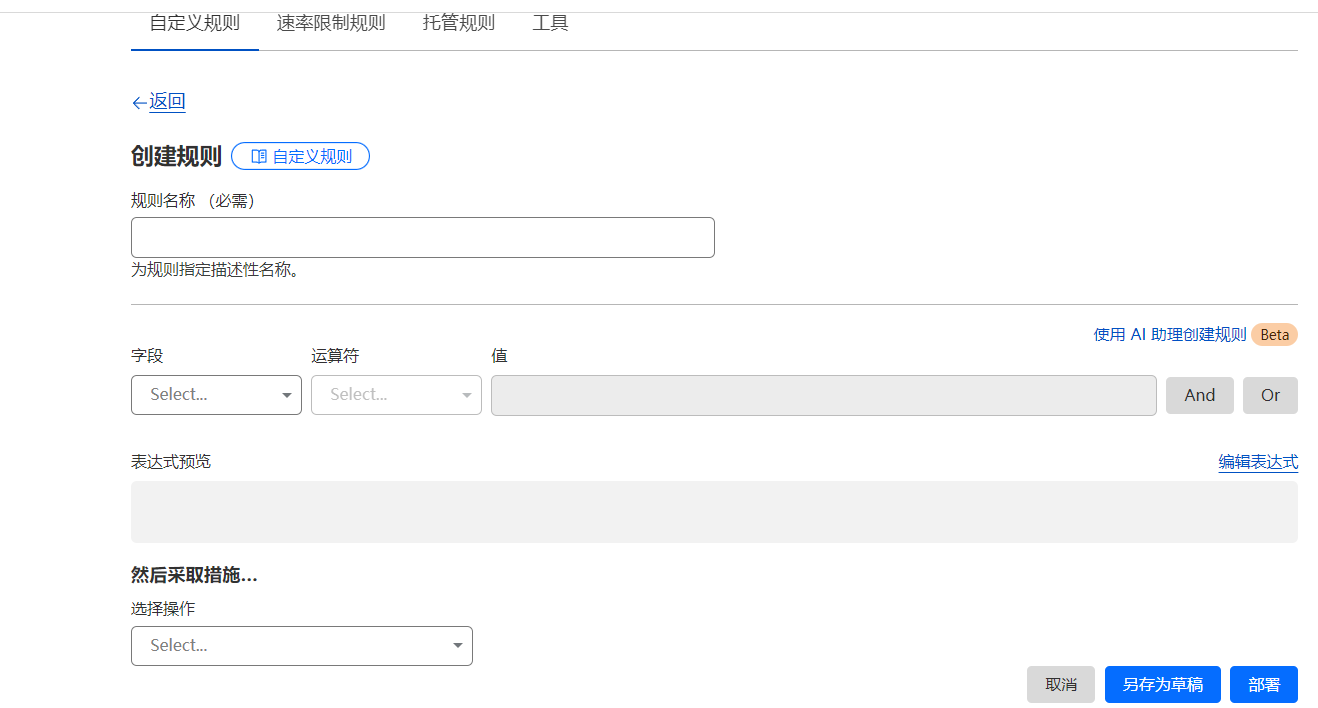1318x708 pixels.
Task: Click the 值 input field
Action: point(823,395)
